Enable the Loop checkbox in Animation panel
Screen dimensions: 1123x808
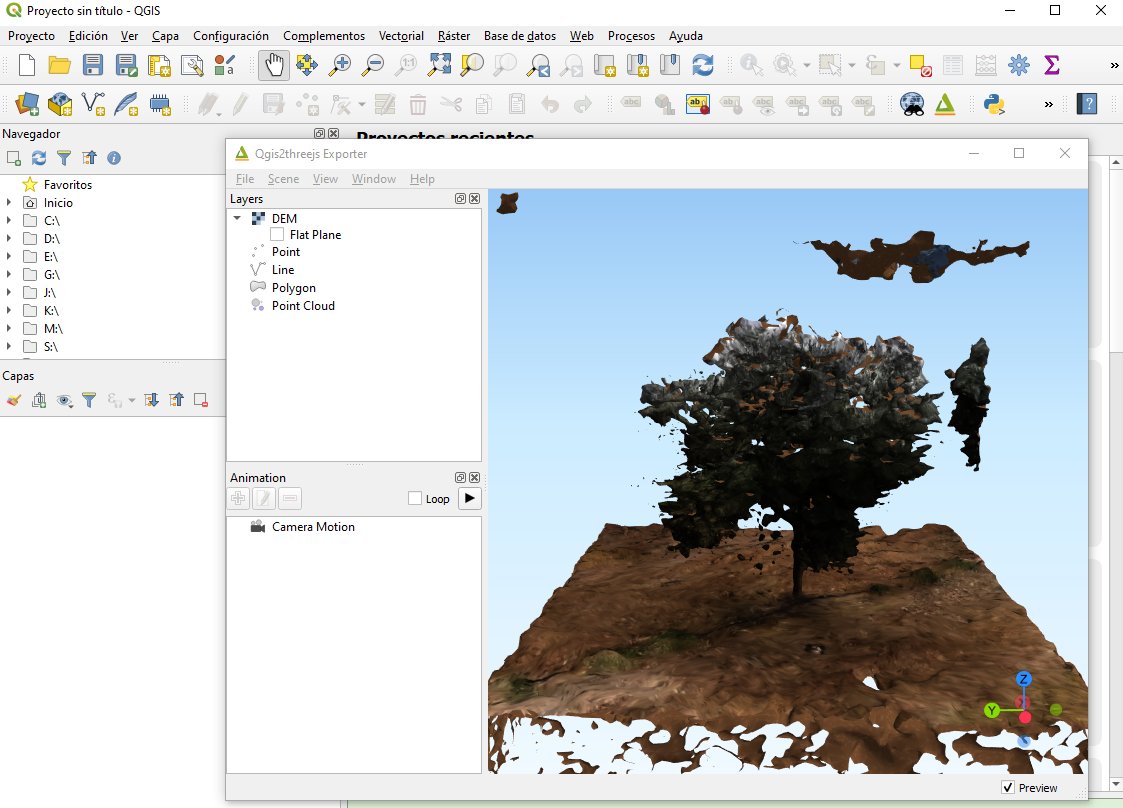(x=412, y=498)
